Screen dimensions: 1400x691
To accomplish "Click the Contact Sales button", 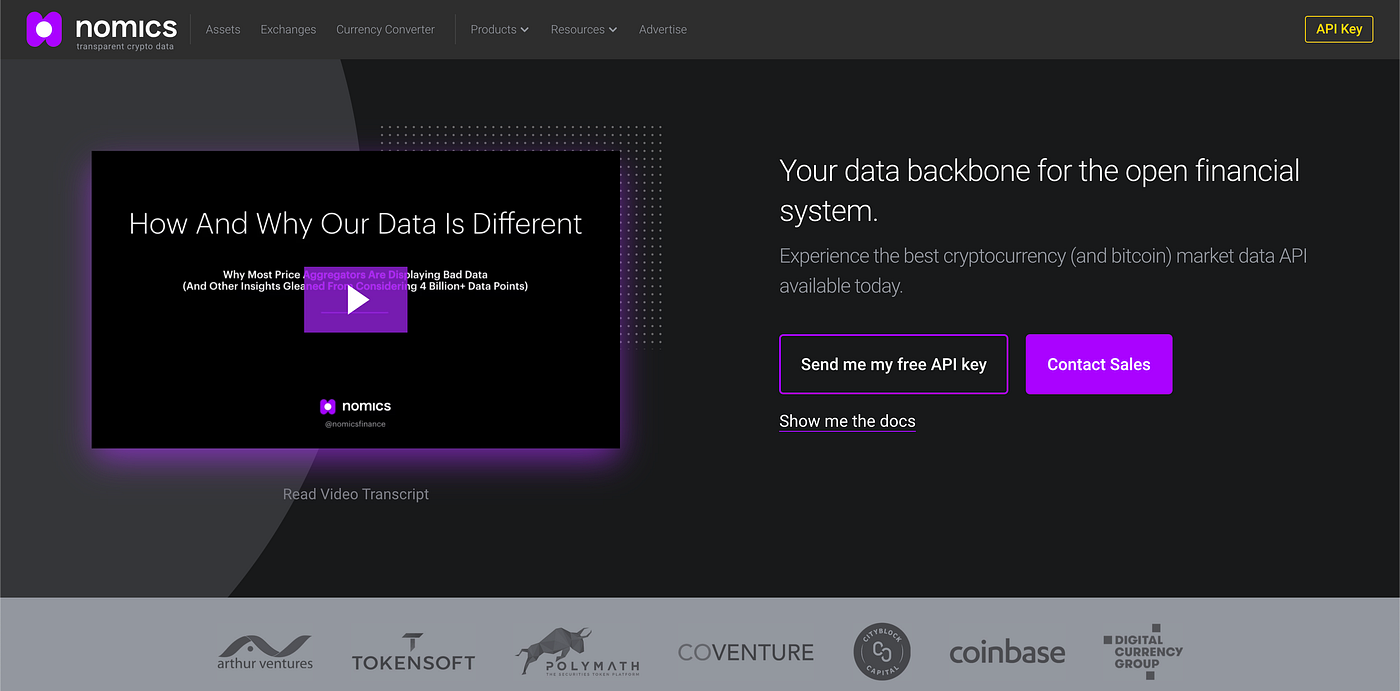I will [1098, 364].
